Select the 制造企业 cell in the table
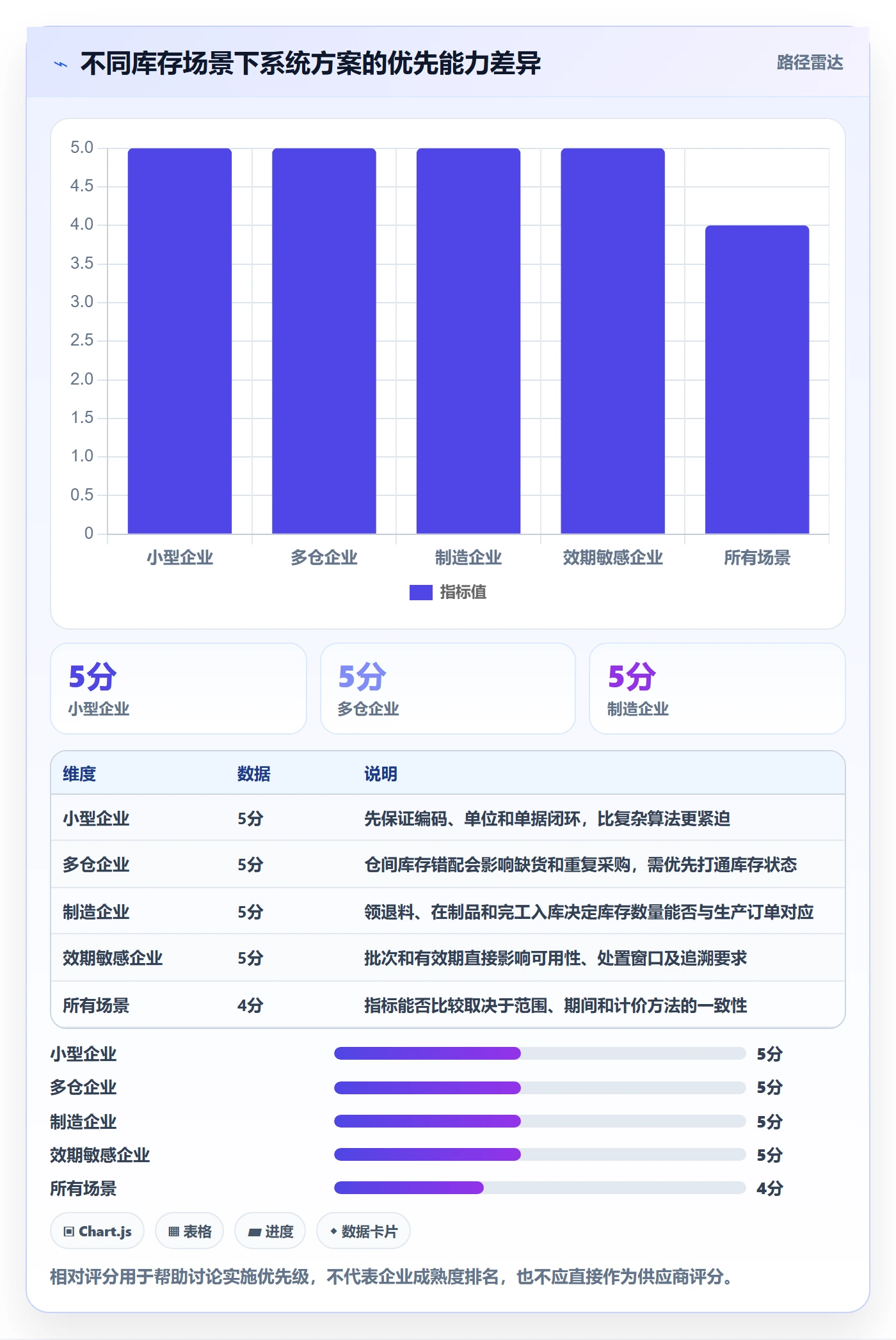This screenshot has width=896, height=1340. coord(96,913)
